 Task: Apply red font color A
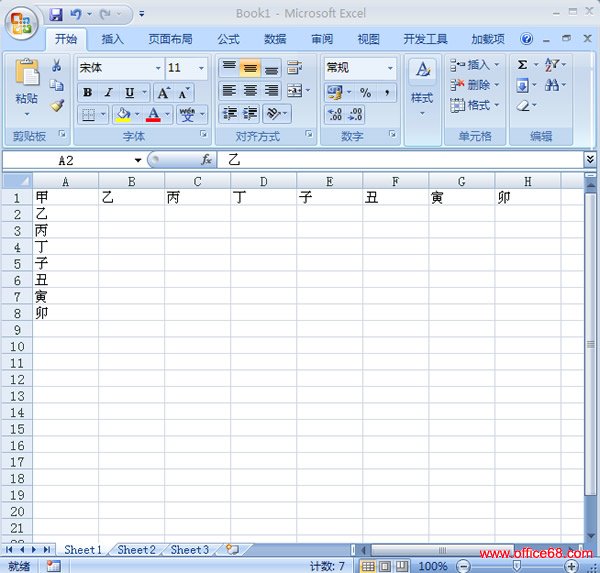tap(153, 114)
